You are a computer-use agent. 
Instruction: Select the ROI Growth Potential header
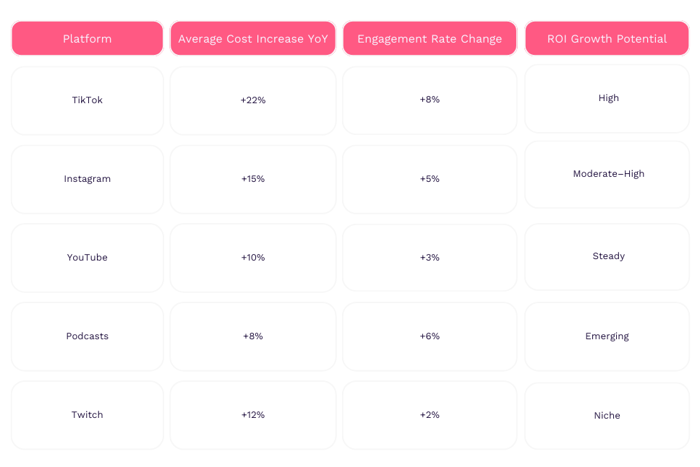(x=607, y=39)
